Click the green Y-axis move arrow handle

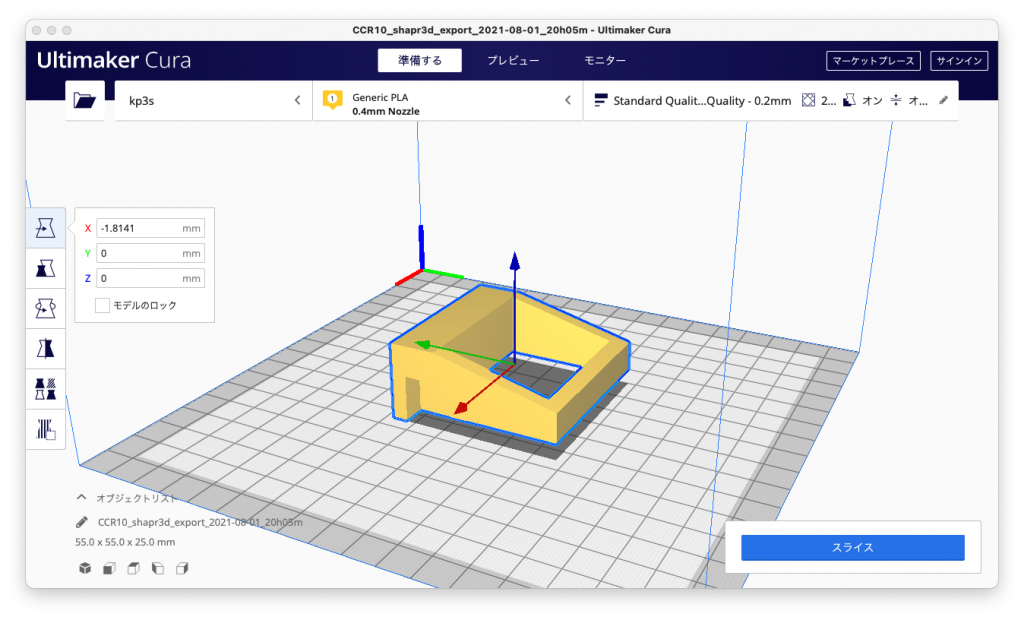[x=424, y=344]
